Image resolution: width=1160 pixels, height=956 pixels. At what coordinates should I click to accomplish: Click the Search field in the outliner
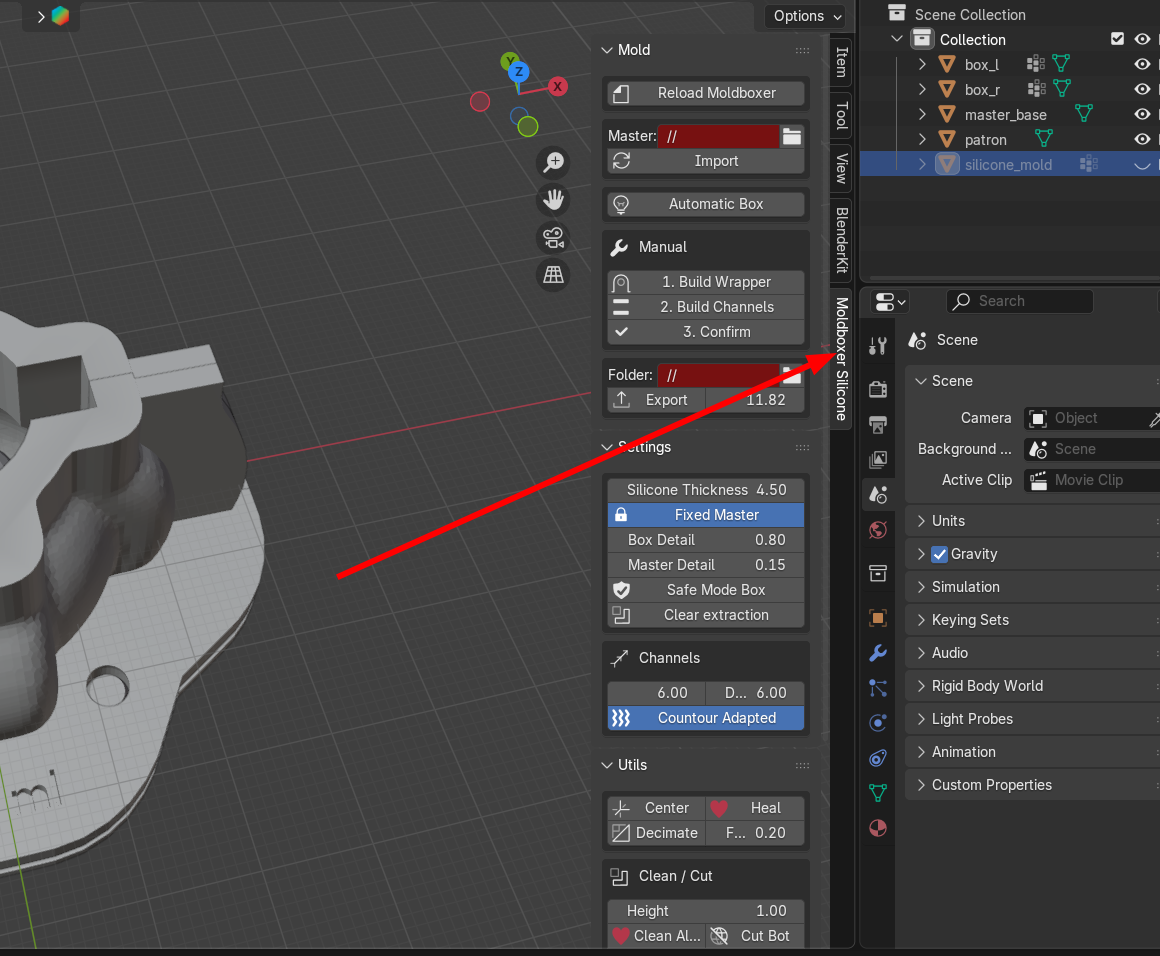[x=1020, y=301]
